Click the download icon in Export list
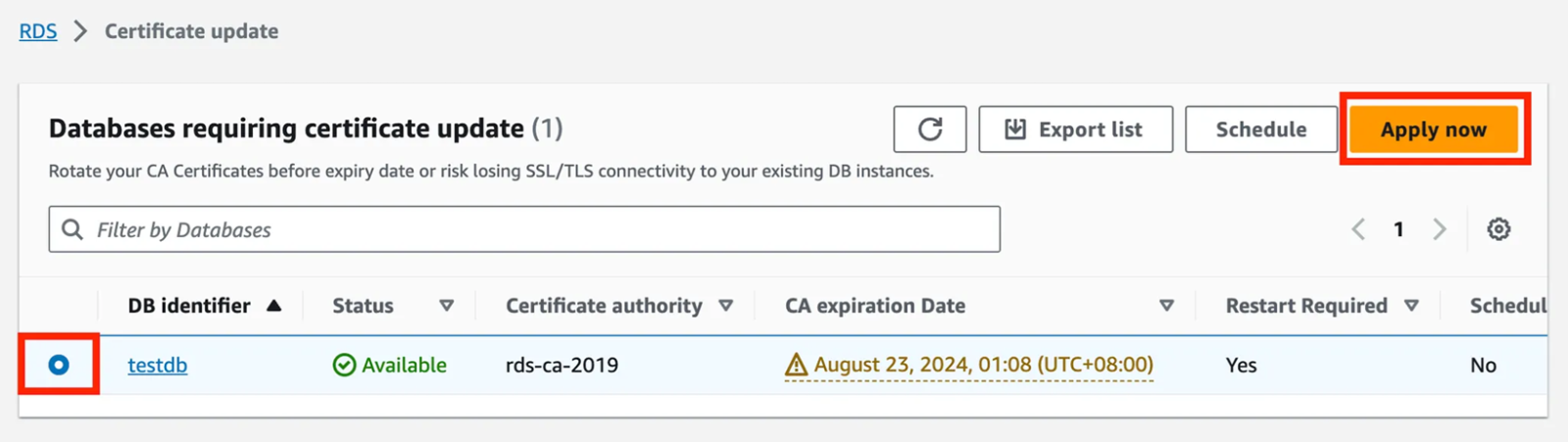Screen dimensions: 1568x442 coord(1015,129)
